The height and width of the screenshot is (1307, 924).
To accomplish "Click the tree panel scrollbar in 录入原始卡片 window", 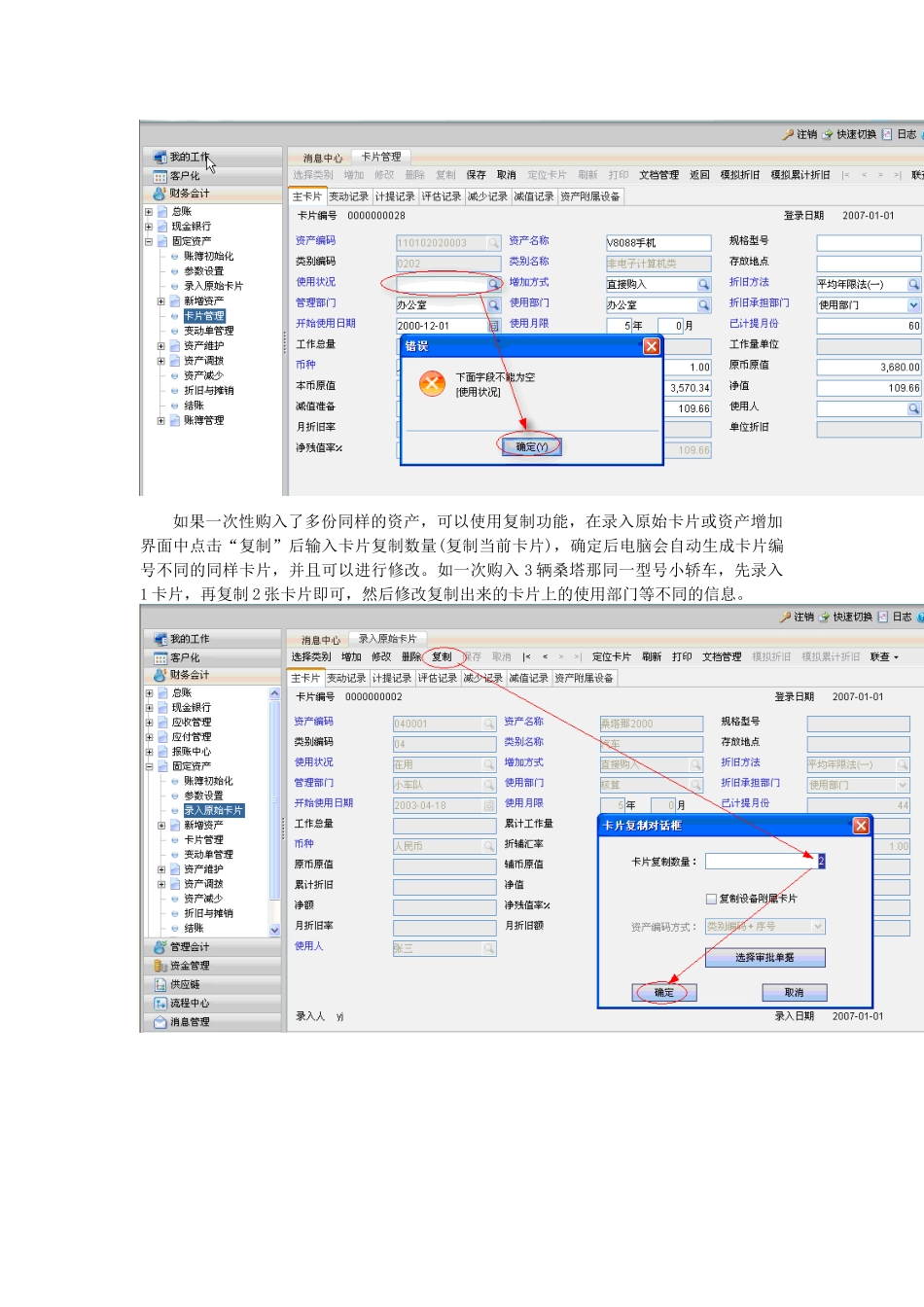I will click(x=274, y=812).
